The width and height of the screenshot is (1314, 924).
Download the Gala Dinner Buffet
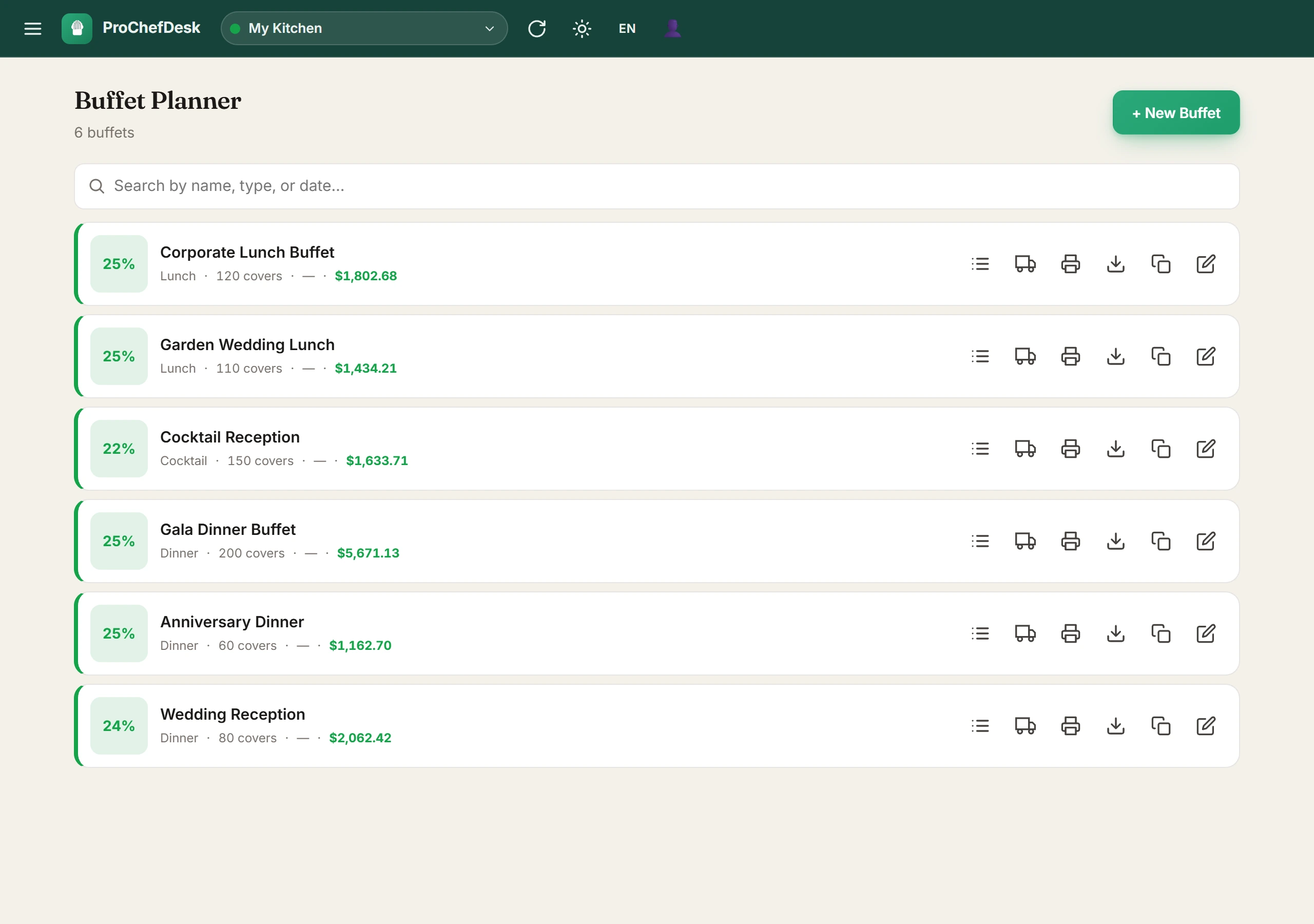click(1115, 541)
